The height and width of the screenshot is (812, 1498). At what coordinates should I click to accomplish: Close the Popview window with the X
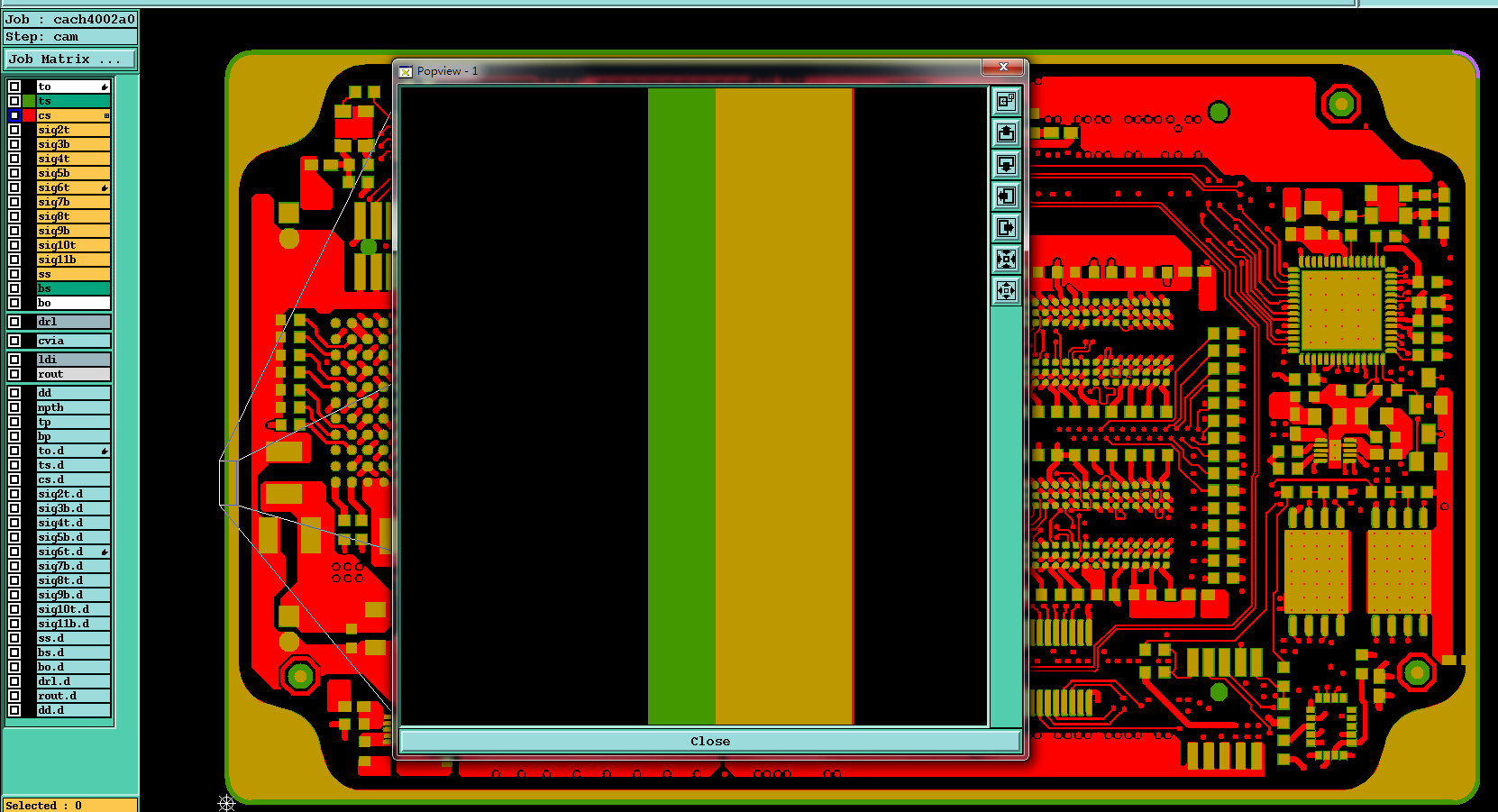tap(1003, 67)
